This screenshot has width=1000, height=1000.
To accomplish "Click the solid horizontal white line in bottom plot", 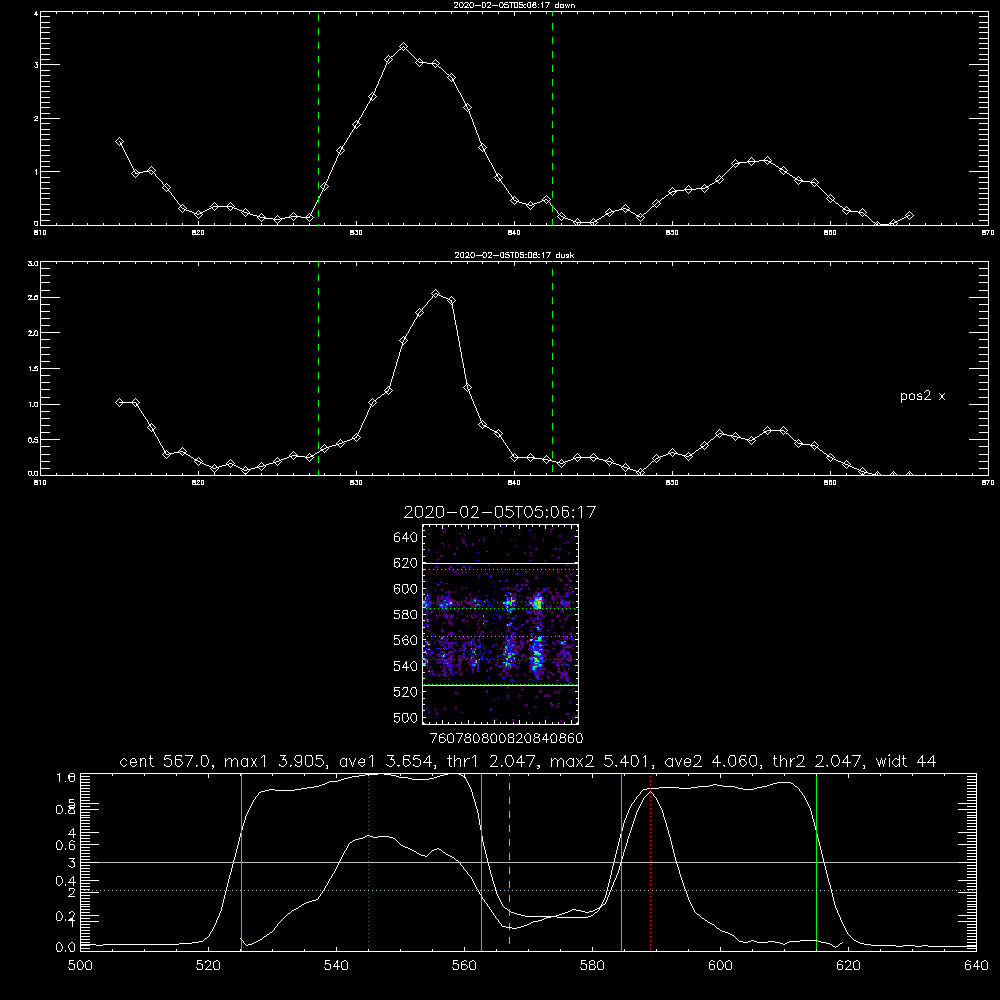I will (x=528, y=863).
